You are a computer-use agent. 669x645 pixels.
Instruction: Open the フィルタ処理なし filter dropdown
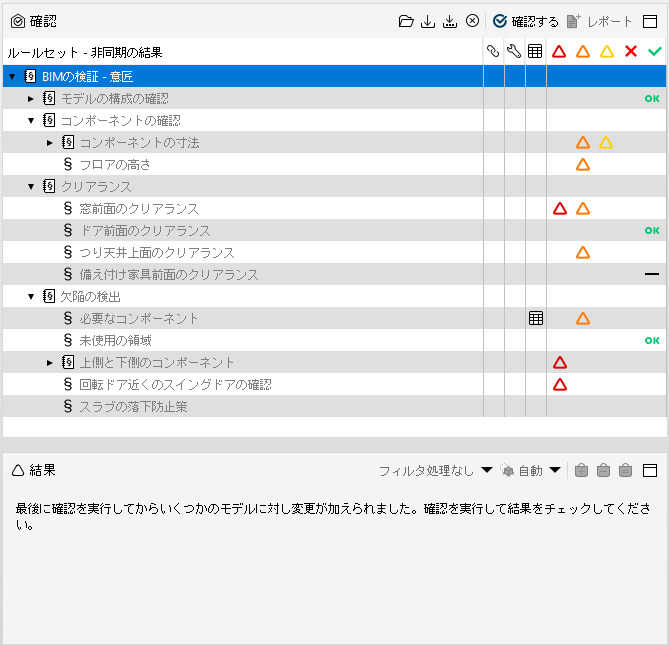[x=436, y=471]
